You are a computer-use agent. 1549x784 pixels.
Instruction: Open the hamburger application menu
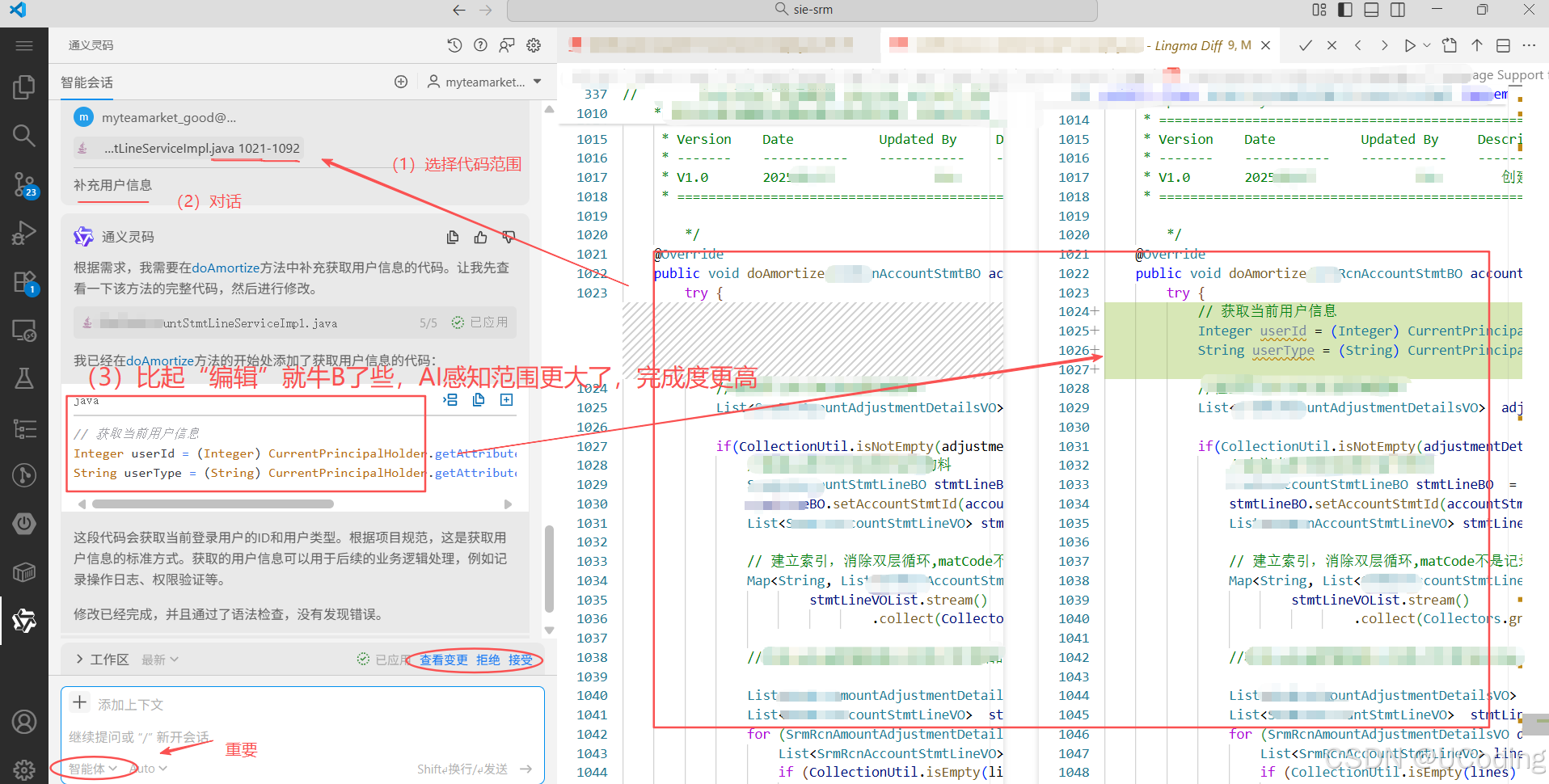[24, 46]
